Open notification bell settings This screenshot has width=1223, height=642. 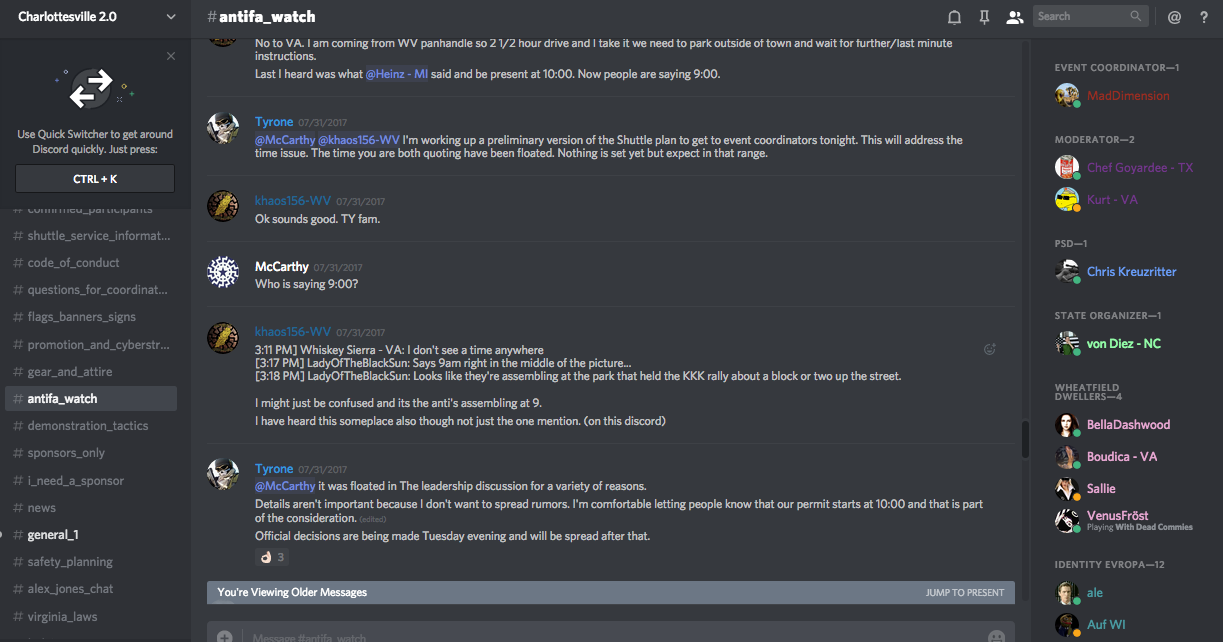tap(955, 17)
